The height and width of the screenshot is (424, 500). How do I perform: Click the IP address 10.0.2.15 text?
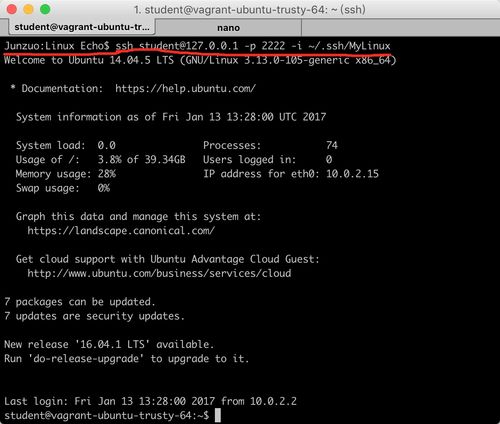[352, 174]
